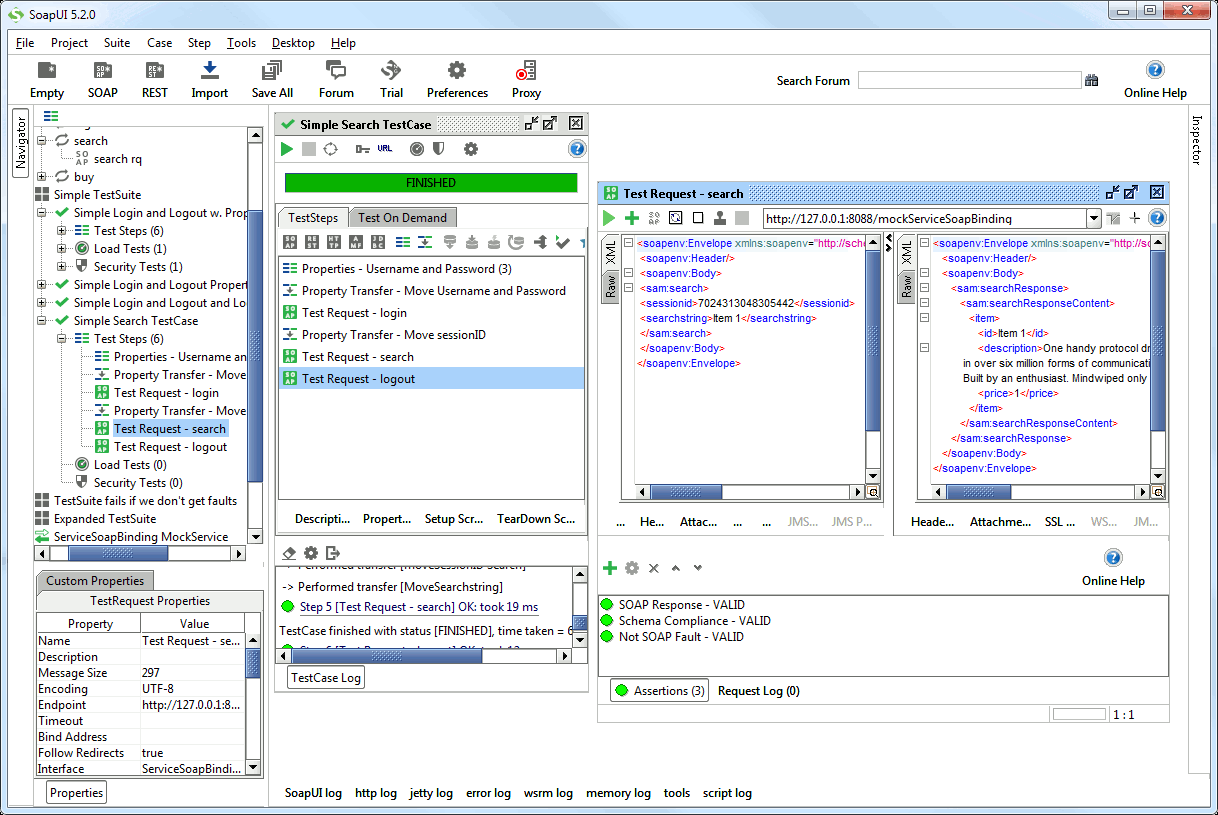Open Preferences from the main toolbar

pyautogui.click(x=457, y=80)
